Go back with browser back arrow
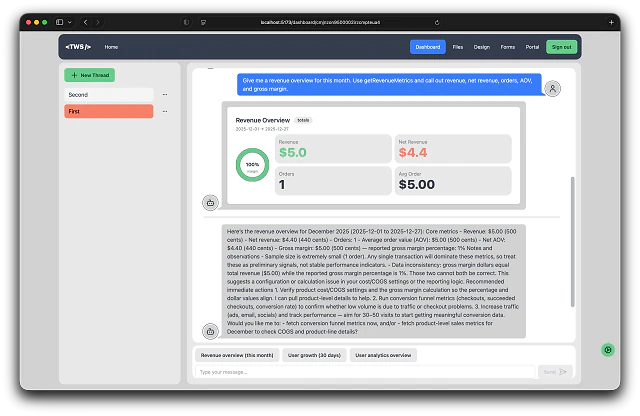This screenshot has height=416, width=640. [x=85, y=22]
